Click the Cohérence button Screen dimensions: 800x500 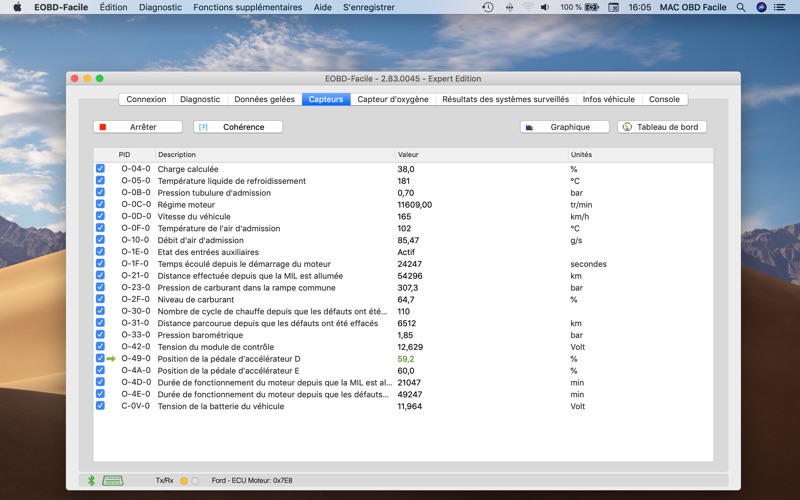click(238, 127)
